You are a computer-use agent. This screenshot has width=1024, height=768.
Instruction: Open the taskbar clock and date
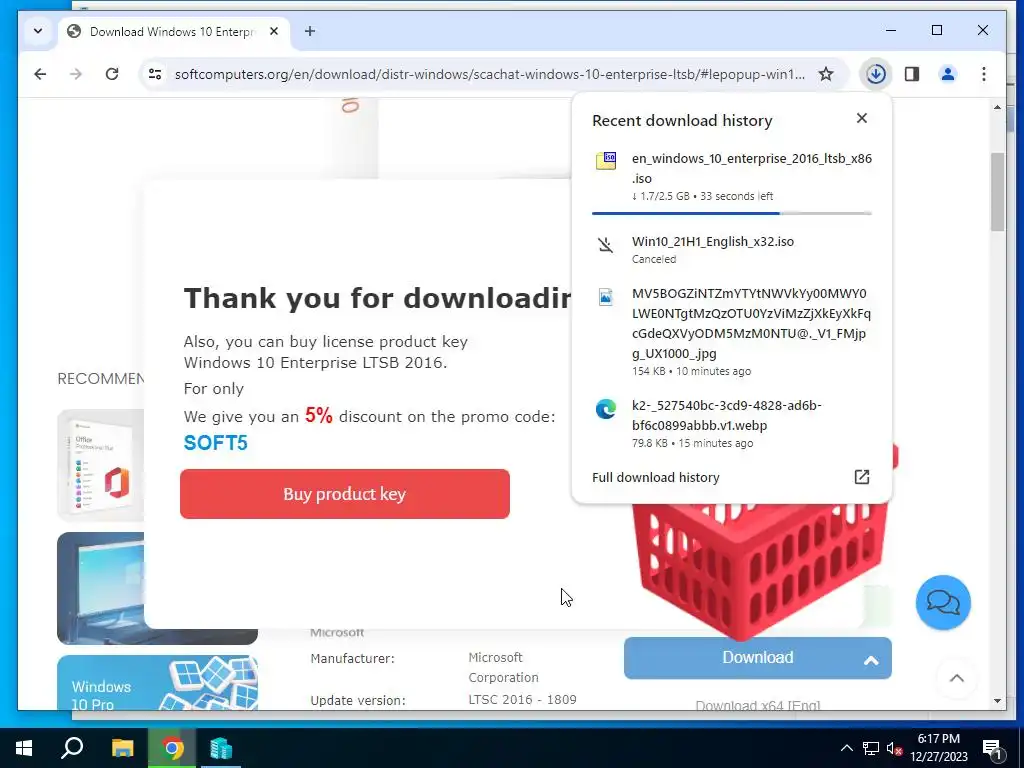tap(938, 748)
